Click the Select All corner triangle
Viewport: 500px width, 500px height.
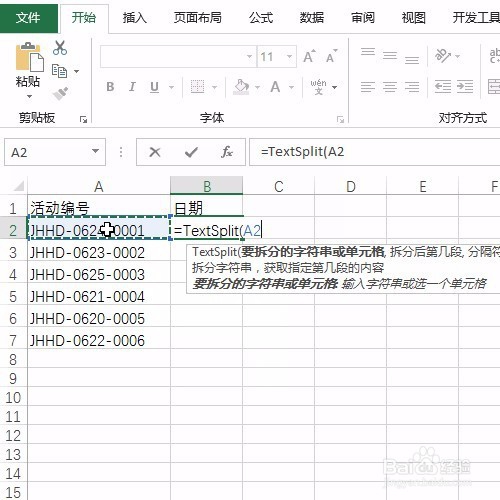click(x=19, y=186)
